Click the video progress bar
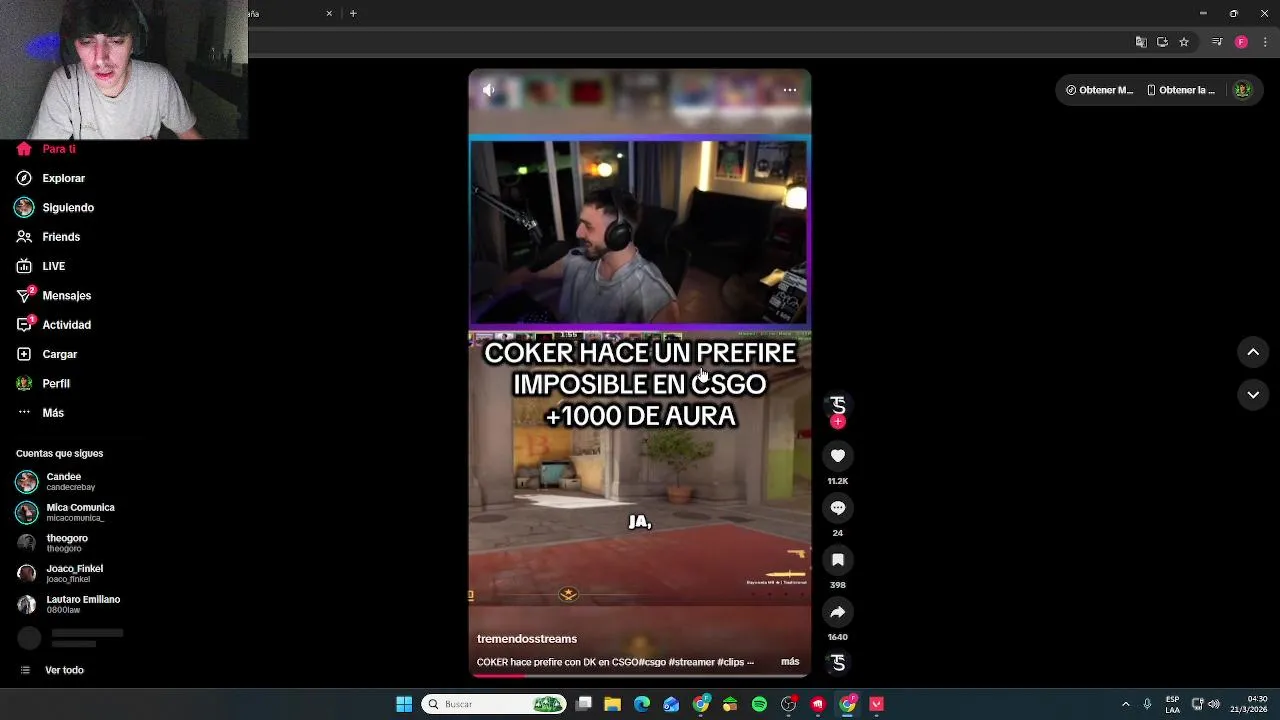 [640, 676]
